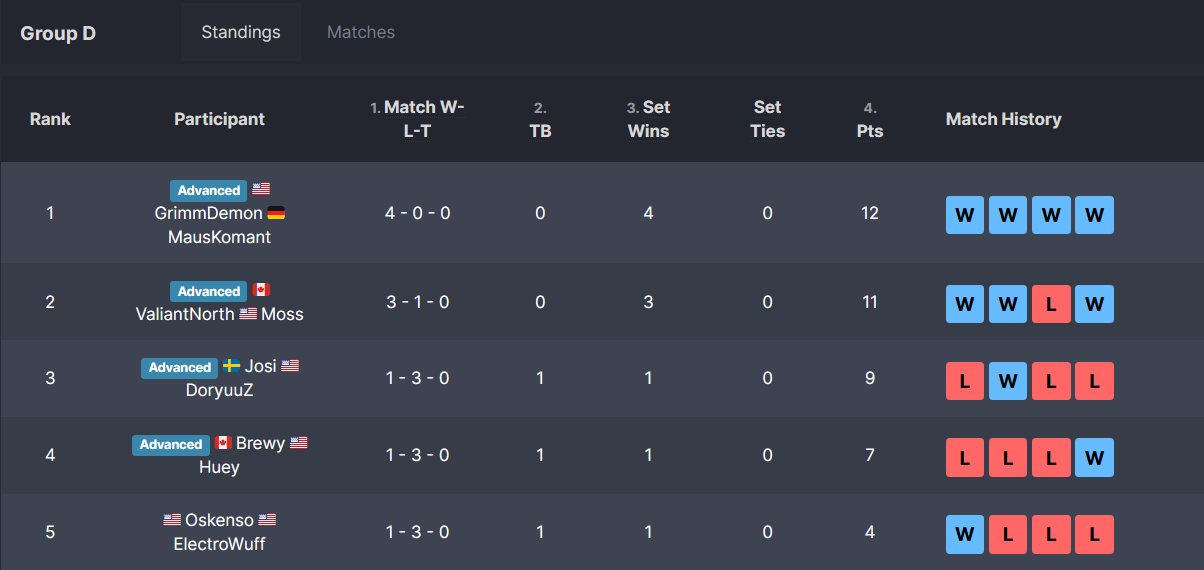Click the Match History column header
This screenshot has height=570, width=1204.
tap(1003, 119)
